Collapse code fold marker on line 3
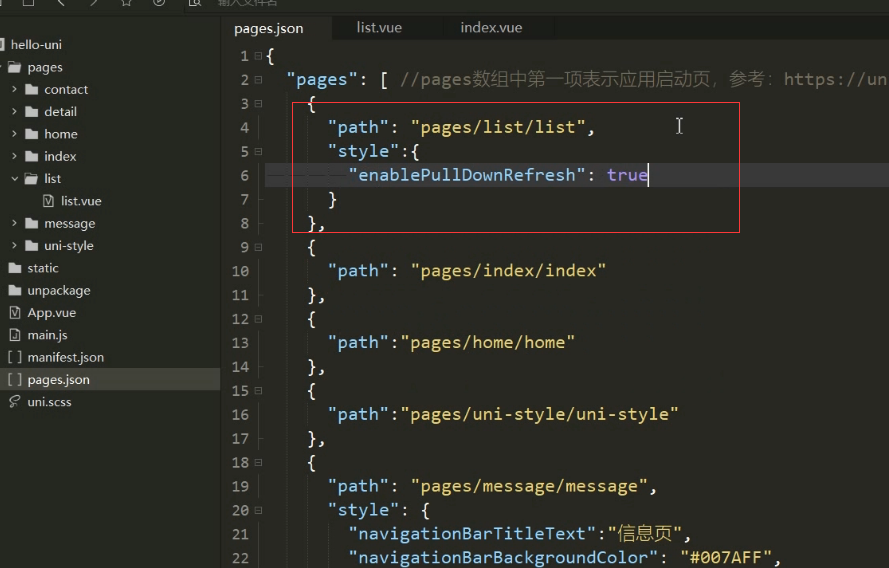This screenshot has height=568, width=889. (x=258, y=104)
